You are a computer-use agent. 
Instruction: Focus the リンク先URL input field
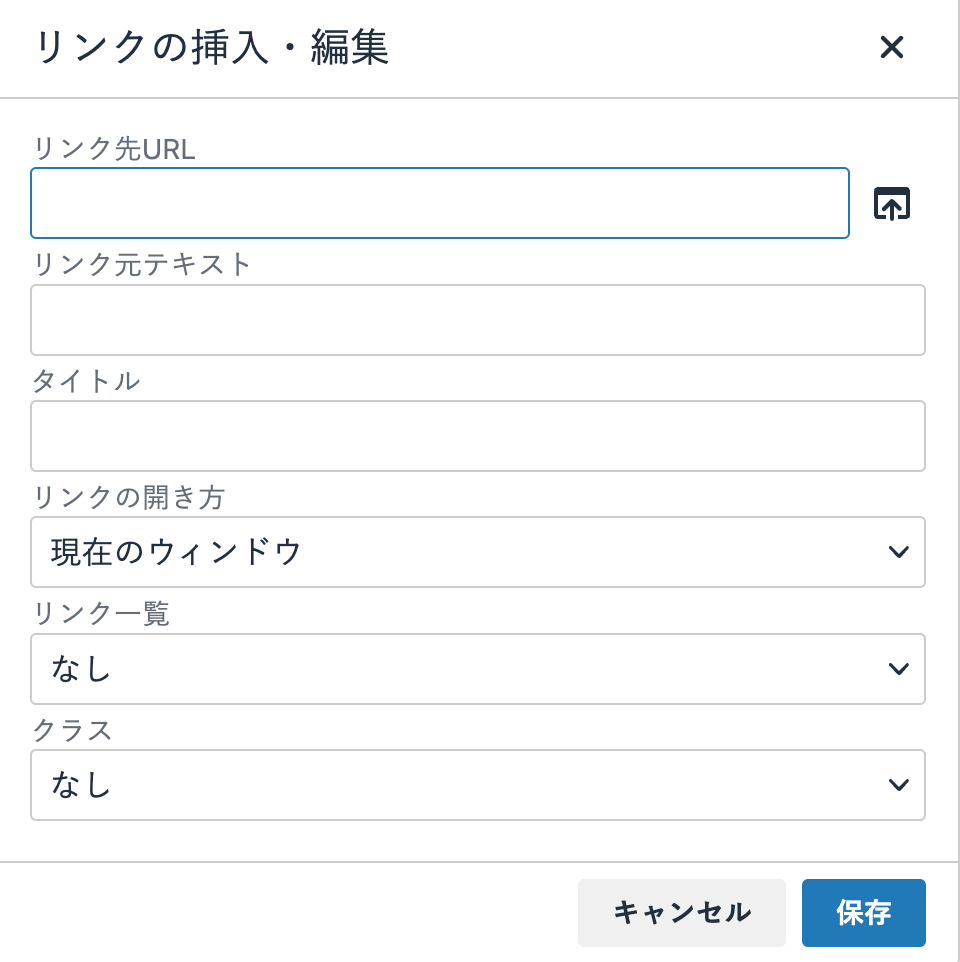pos(440,202)
